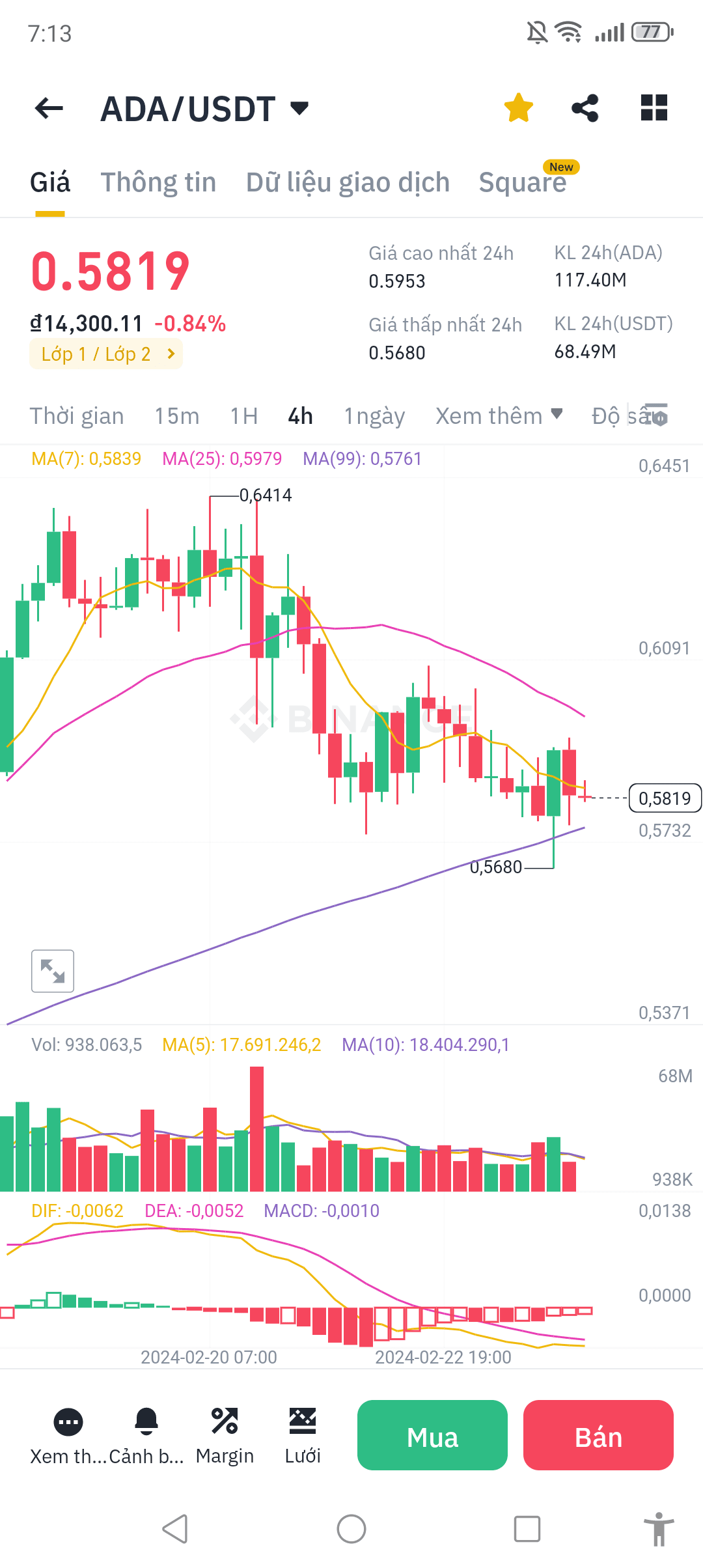Image resolution: width=703 pixels, height=1568 pixels.
Task: Tap the circular home navigation button
Action: click(x=351, y=1528)
